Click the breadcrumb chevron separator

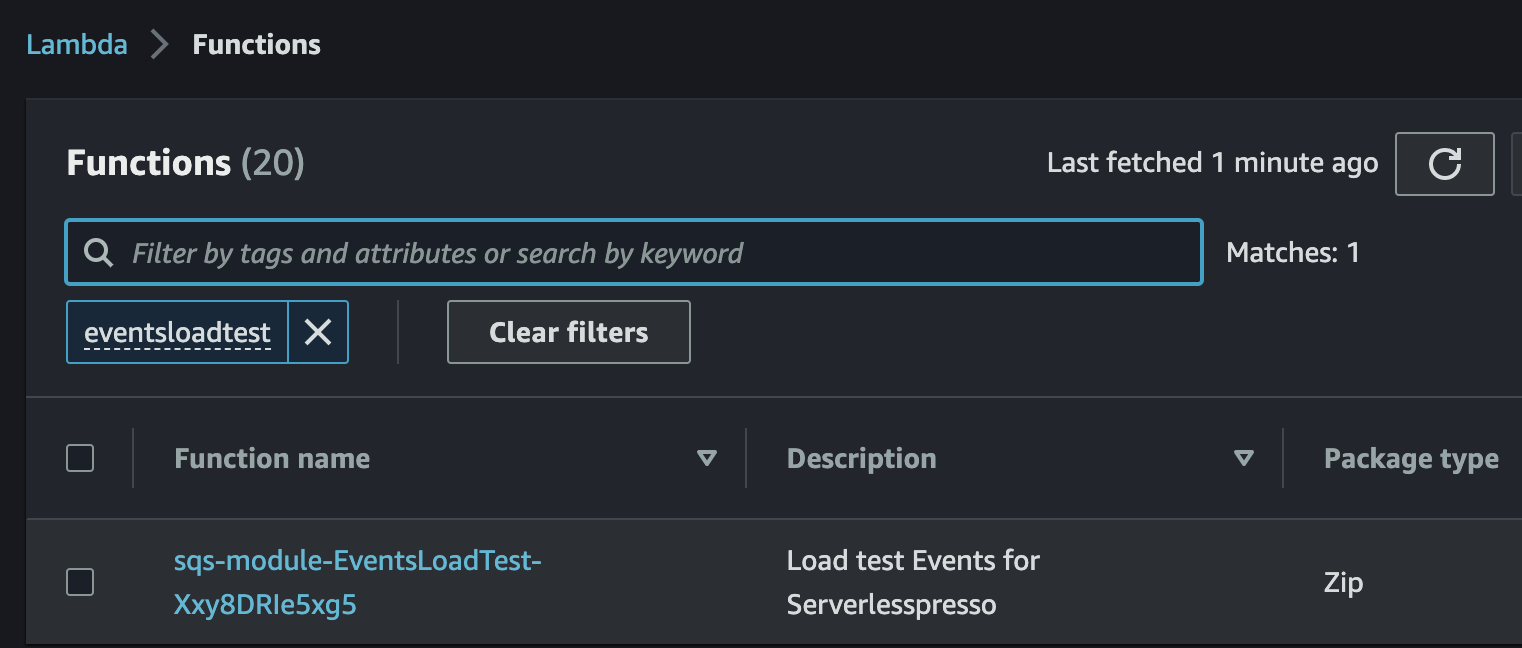click(x=160, y=45)
